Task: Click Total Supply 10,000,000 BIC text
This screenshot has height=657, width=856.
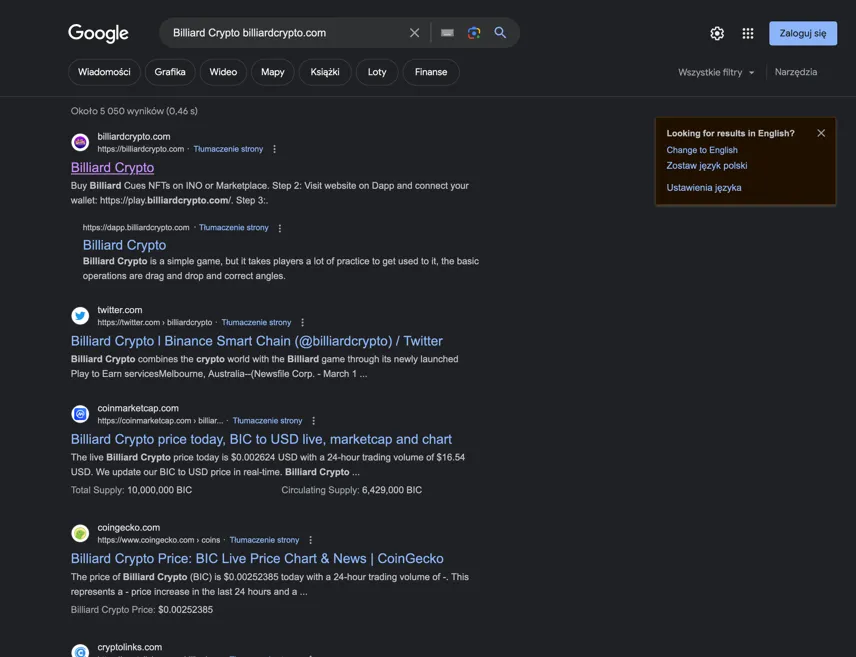Action: (131, 490)
